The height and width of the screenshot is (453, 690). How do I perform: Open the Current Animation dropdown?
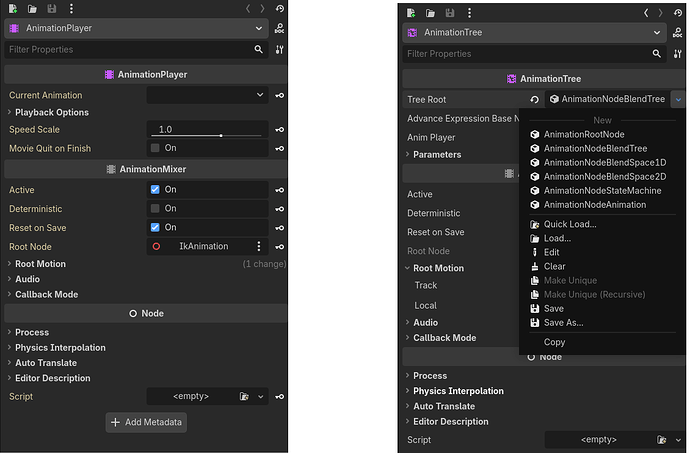[x=207, y=95]
